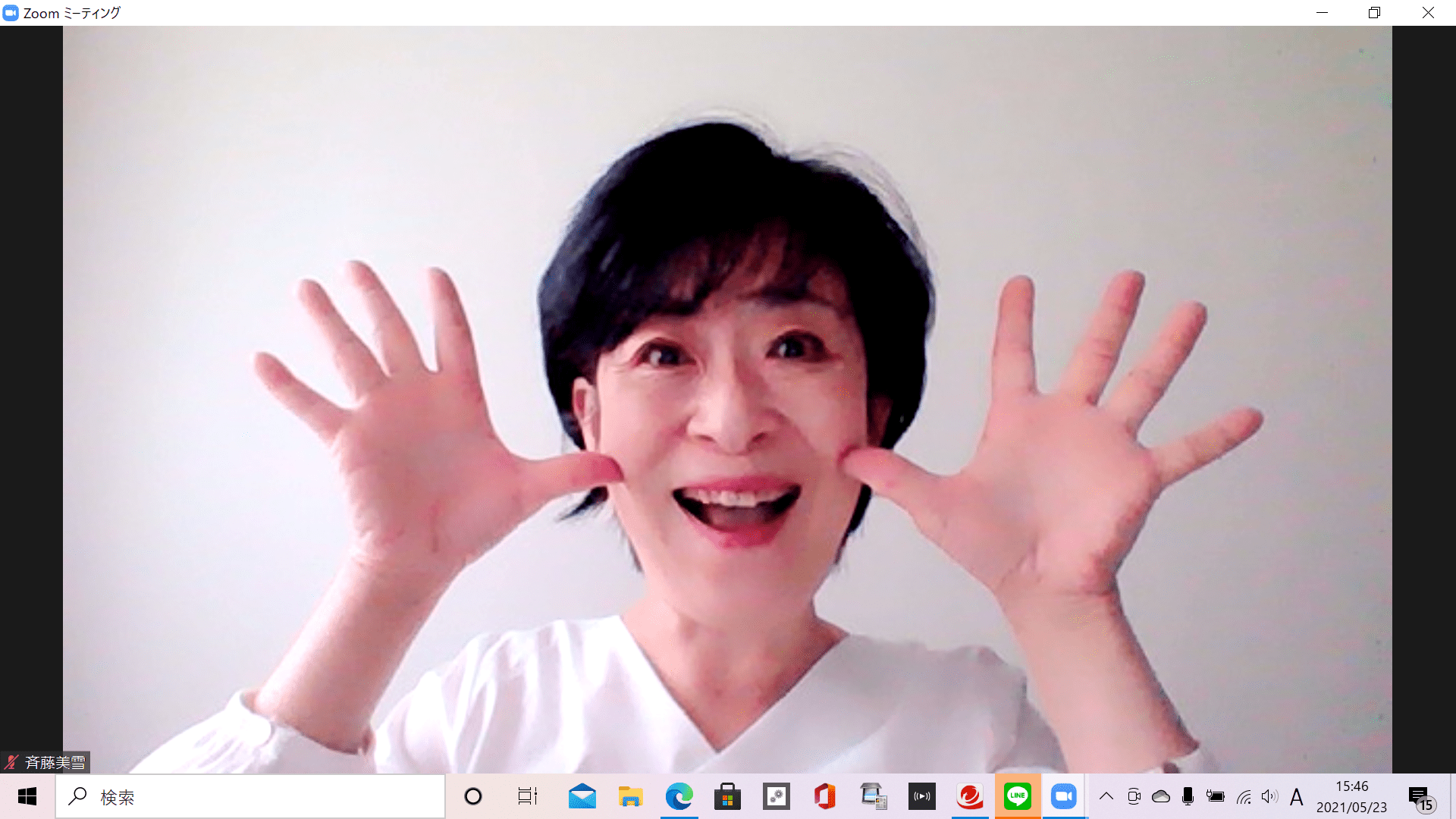Viewport: 1456px width, 819px height.
Task: Click the Zoom taskbar icon
Action: tap(1064, 796)
